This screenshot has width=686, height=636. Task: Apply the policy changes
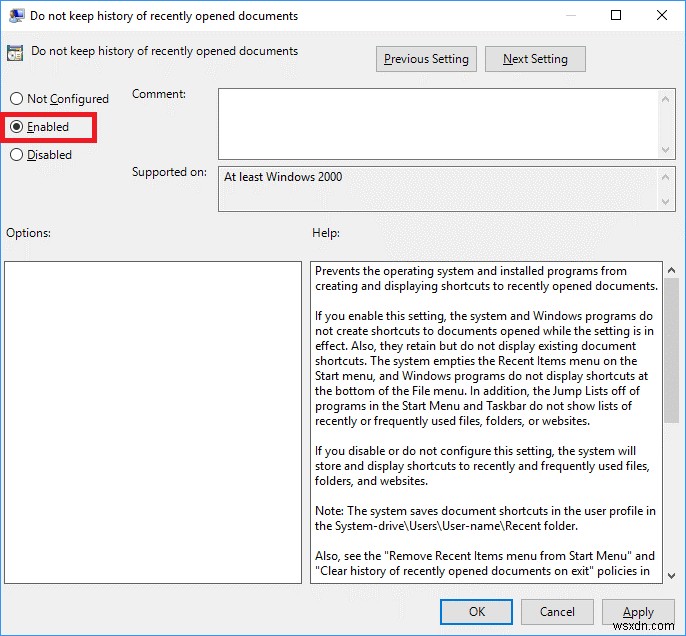(638, 612)
